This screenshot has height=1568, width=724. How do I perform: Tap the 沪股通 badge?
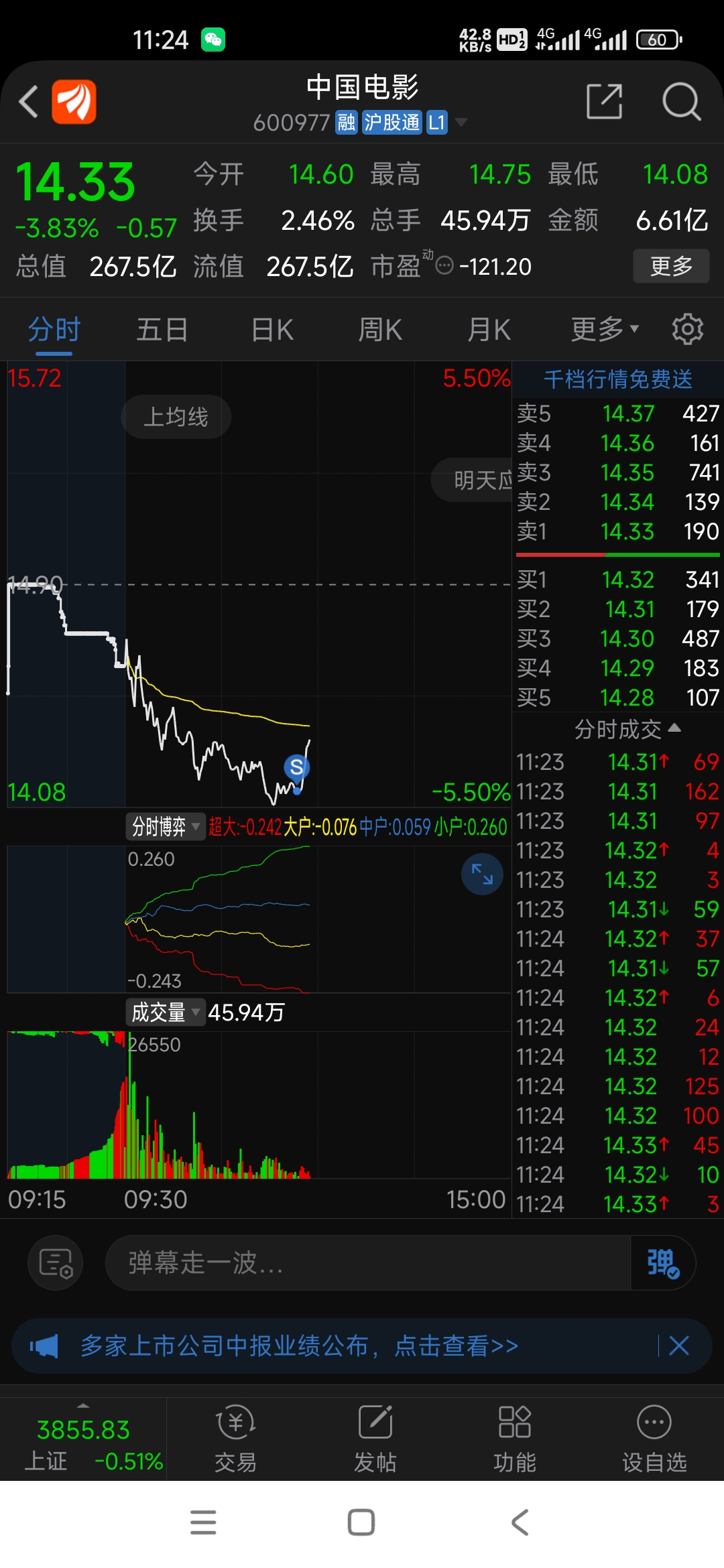coord(392,123)
